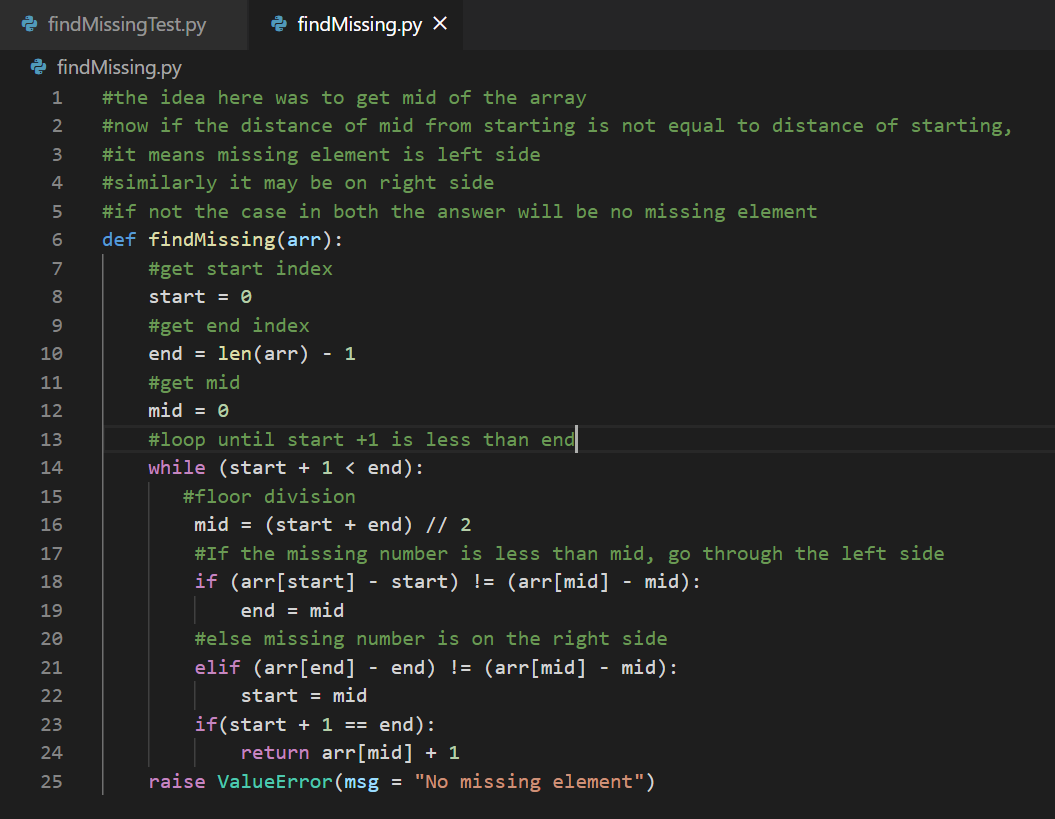Click the comment '#get mid'
1055x819 pixels.
click(x=194, y=383)
